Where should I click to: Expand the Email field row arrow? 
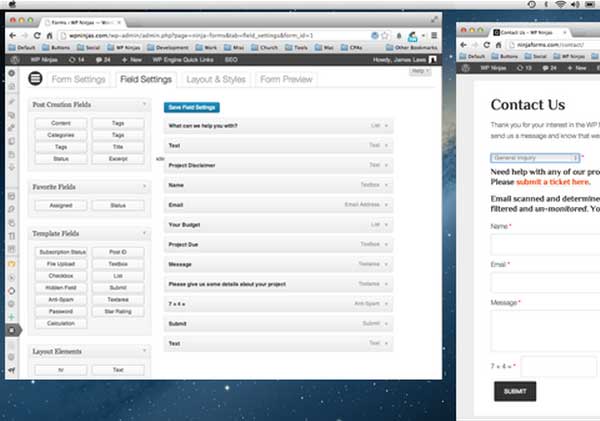386,205
